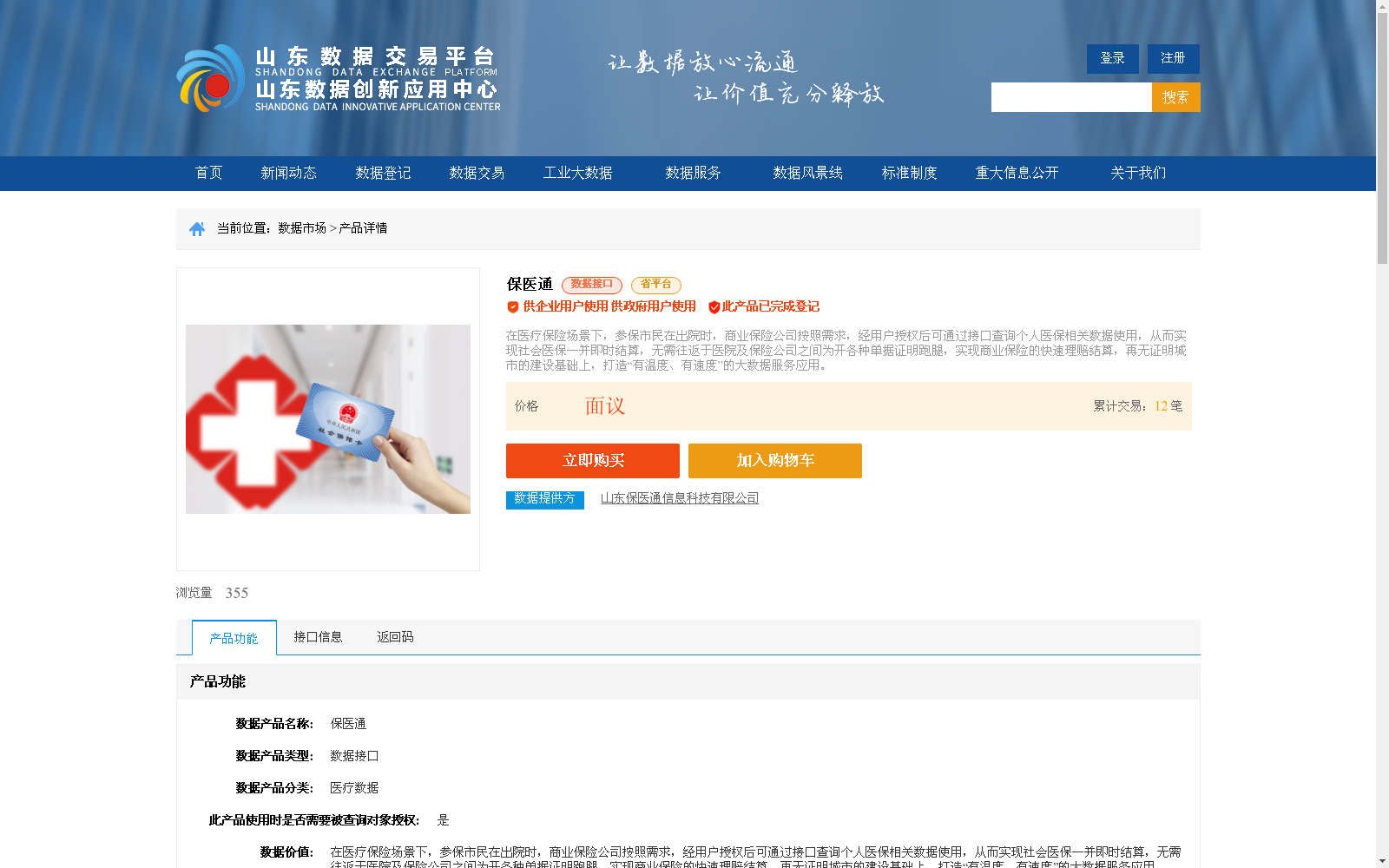Open the 山东保医通信息科技有限公司 provider link
Viewport: 1389px width, 868px height.
coord(680,498)
